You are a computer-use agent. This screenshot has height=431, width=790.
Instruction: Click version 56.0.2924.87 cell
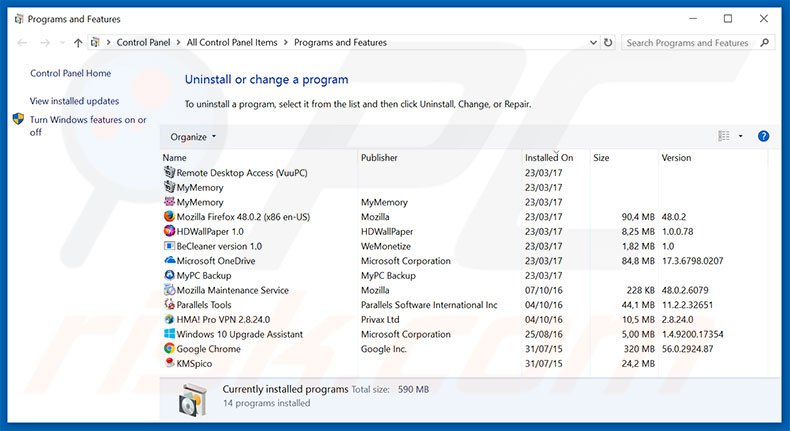coord(687,348)
